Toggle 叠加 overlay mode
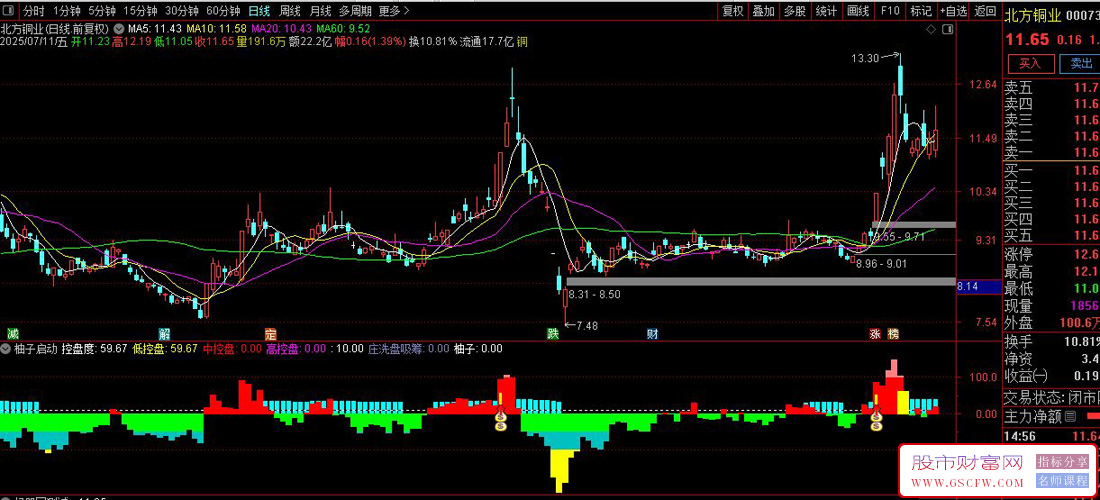Image resolution: width=1100 pixels, height=500 pixels. pos(763,11)
